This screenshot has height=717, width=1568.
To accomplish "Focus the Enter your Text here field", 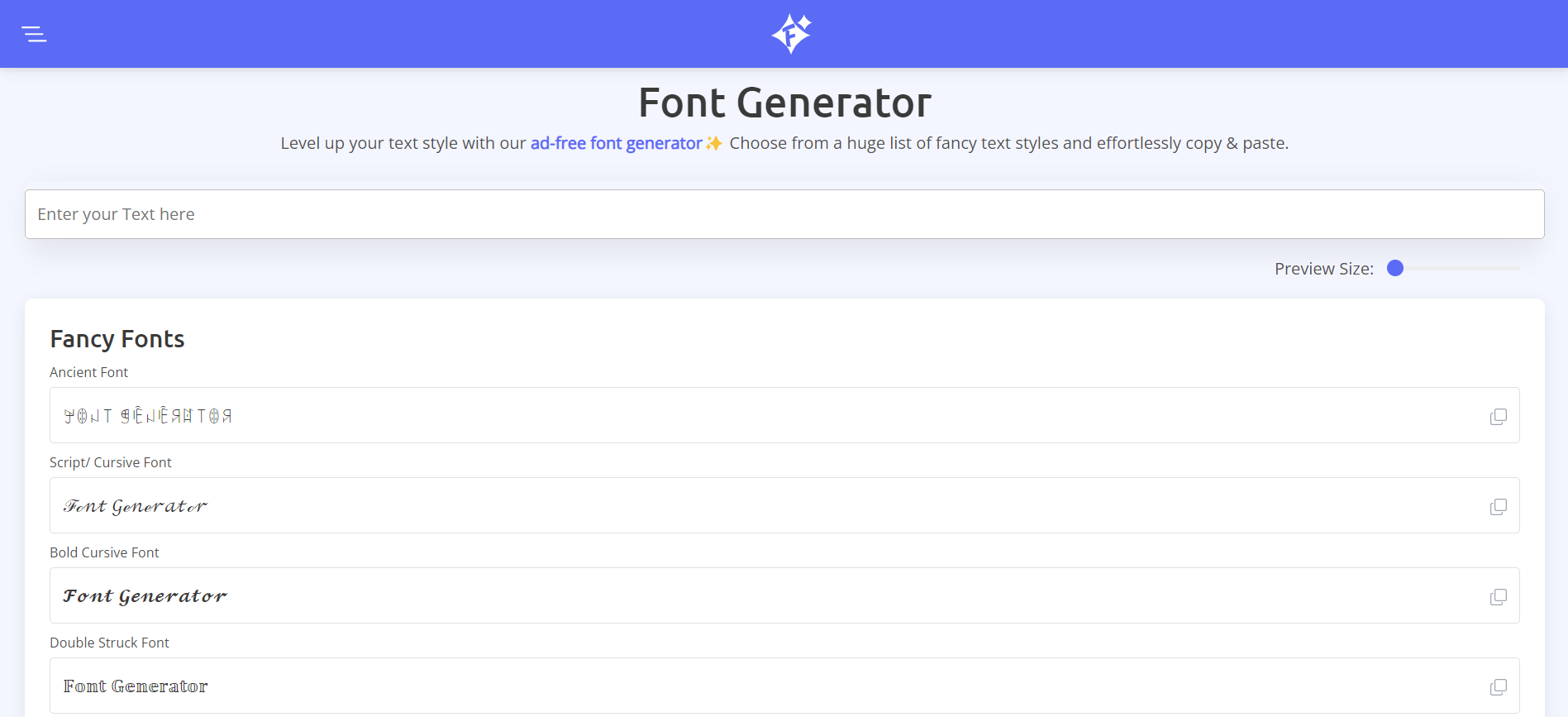I will tap(784, 214).
